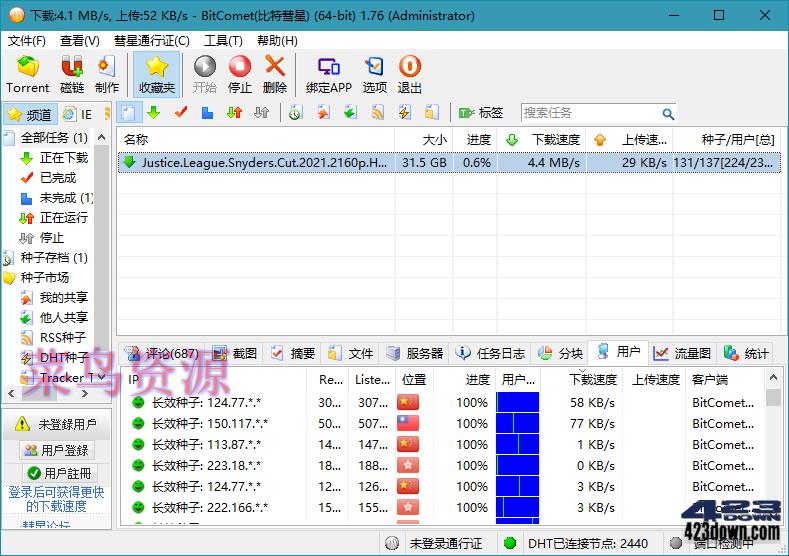Select 正在下载 in sidebar tree

[x=64, y=157]
